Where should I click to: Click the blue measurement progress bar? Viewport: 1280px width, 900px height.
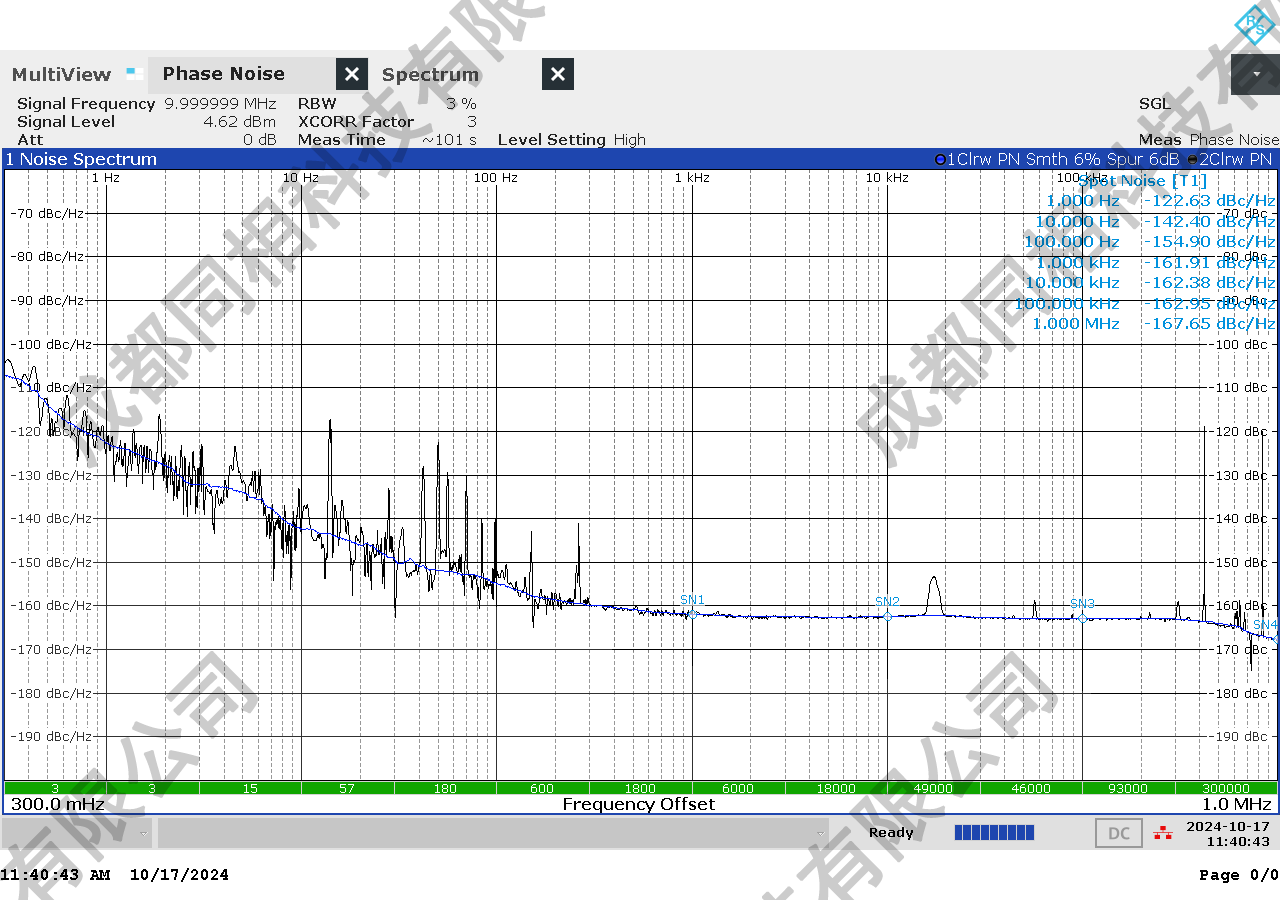coord(994,832)
